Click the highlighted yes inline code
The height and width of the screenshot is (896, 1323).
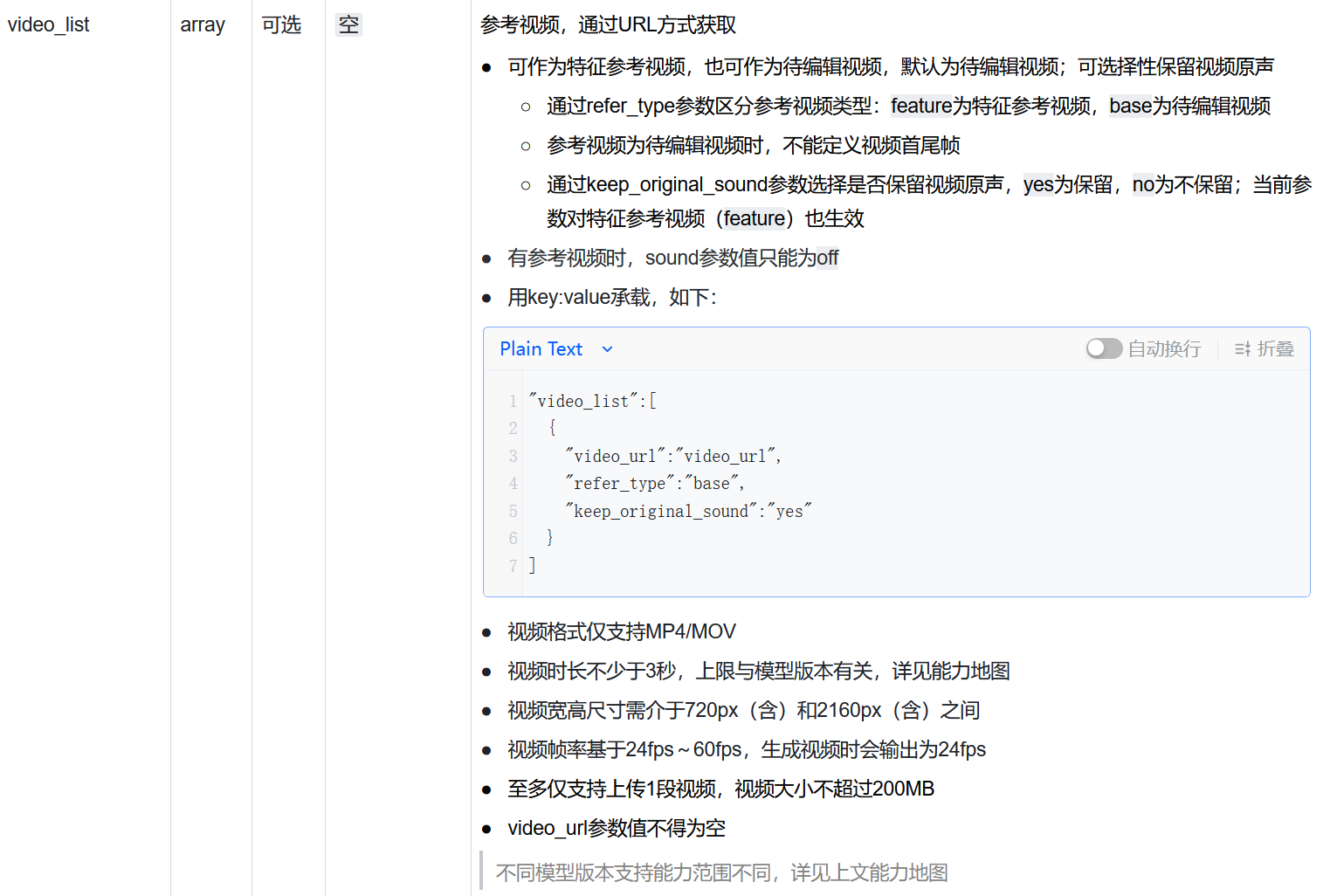pyautogui.click(x=1038, y=184)
